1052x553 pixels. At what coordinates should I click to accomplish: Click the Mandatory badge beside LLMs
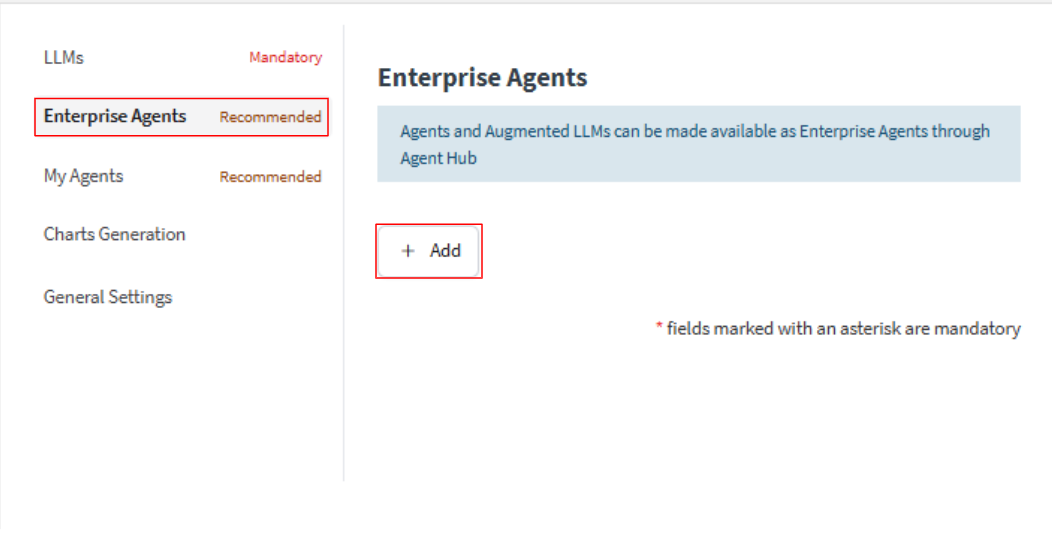285,58
